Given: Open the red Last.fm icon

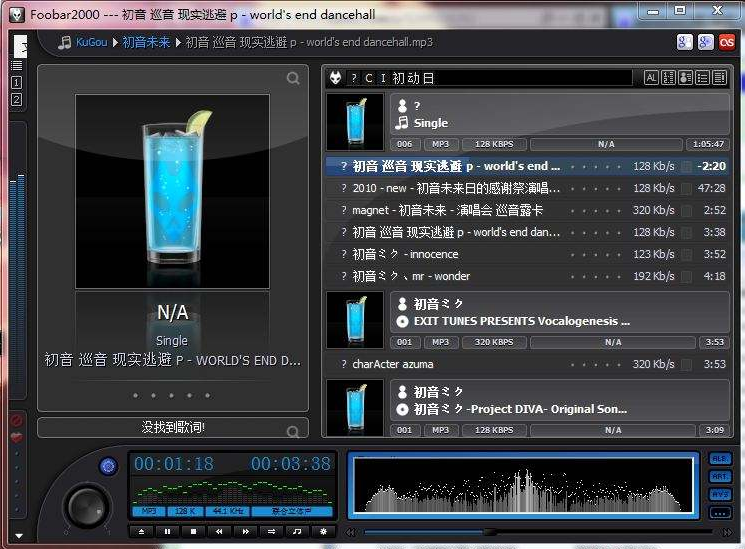Looking at the screenshot, I should [x=726, y=42].
